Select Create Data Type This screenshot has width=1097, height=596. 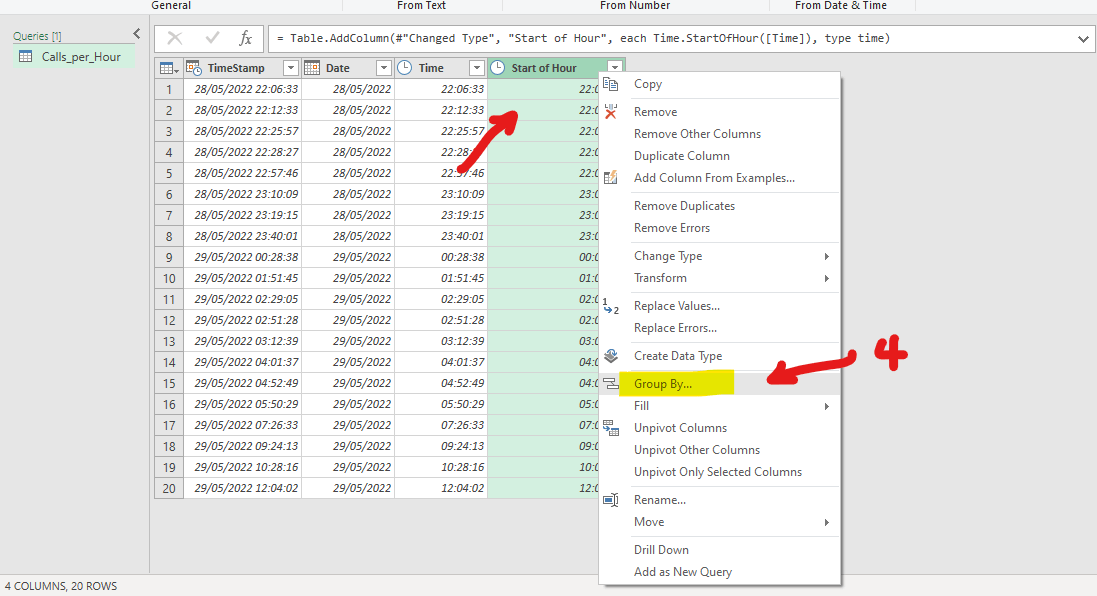[x=678, y=356]
